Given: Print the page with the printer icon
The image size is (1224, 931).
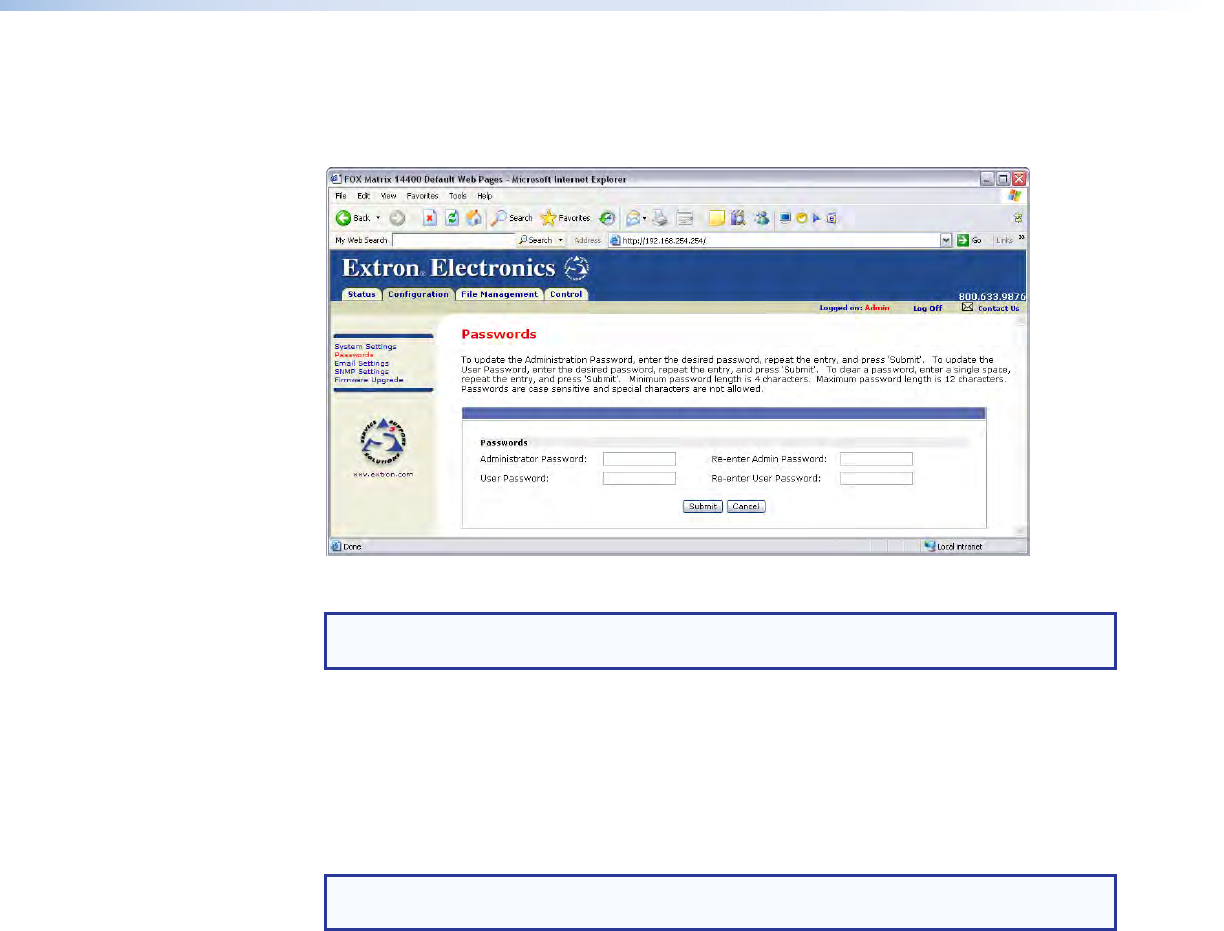Looking at the screenshot, I should pyautogui.click(x=660, y=217).
